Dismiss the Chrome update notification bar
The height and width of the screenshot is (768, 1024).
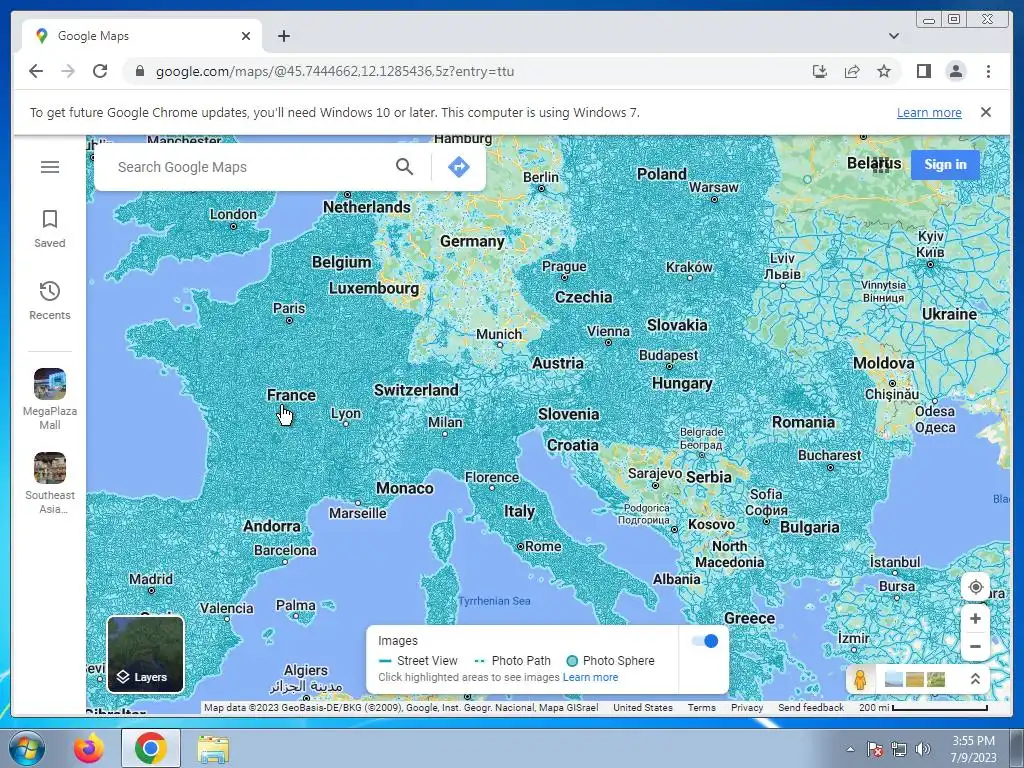point(986,112)
